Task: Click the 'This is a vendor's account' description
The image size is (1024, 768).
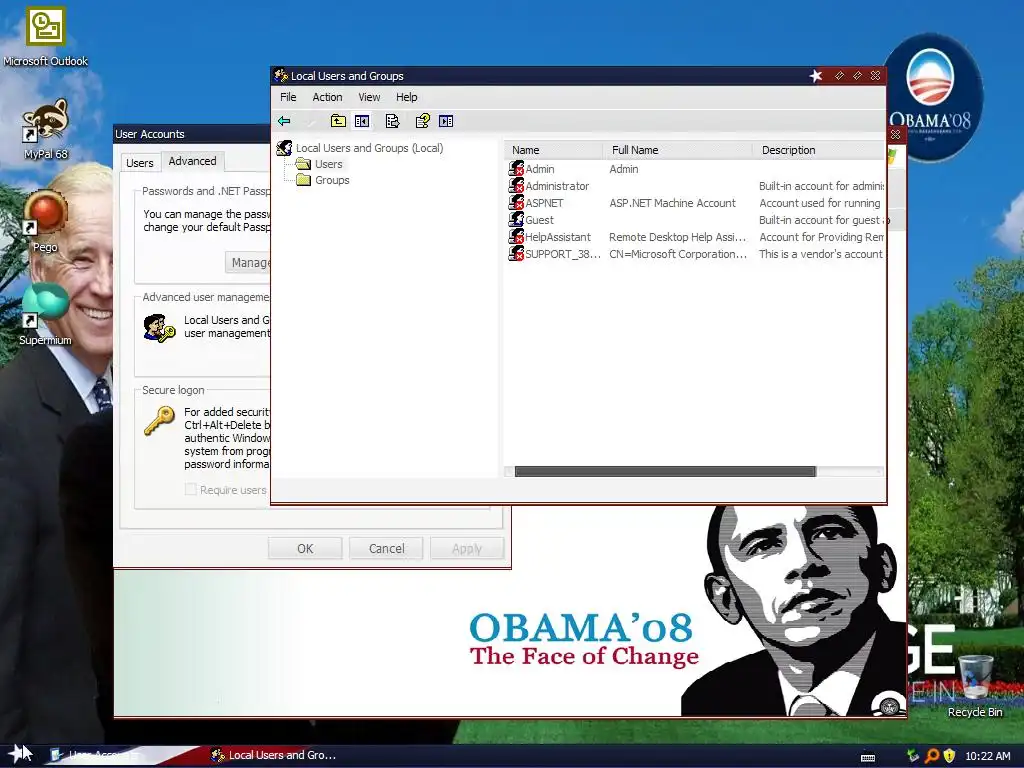Action: (x=821, y=254)
